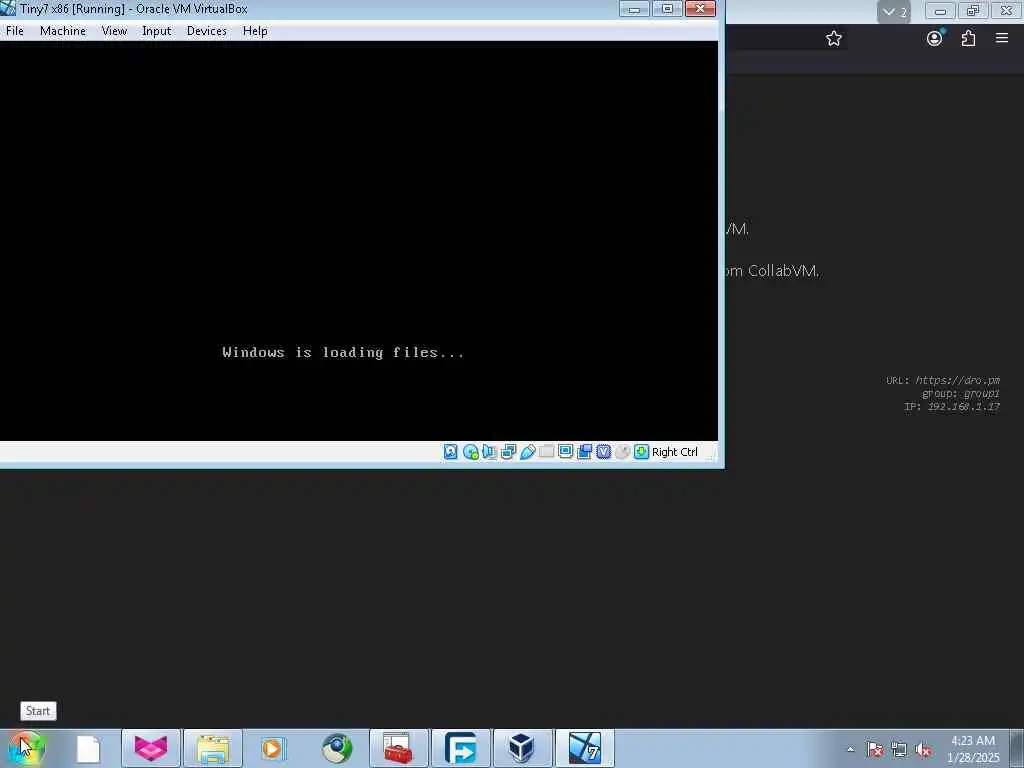Show hidden tray icons arrow
1024x768 pixels.
850,750
